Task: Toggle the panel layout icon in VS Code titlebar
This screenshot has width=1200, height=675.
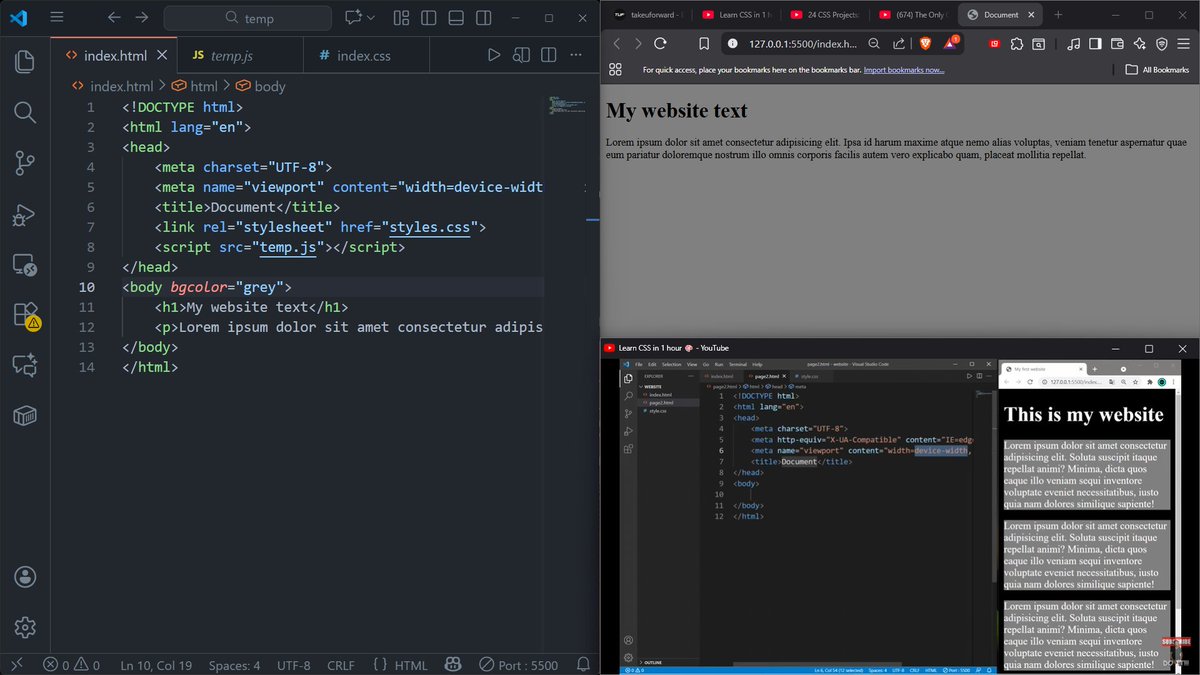Action: coord(456,19)
